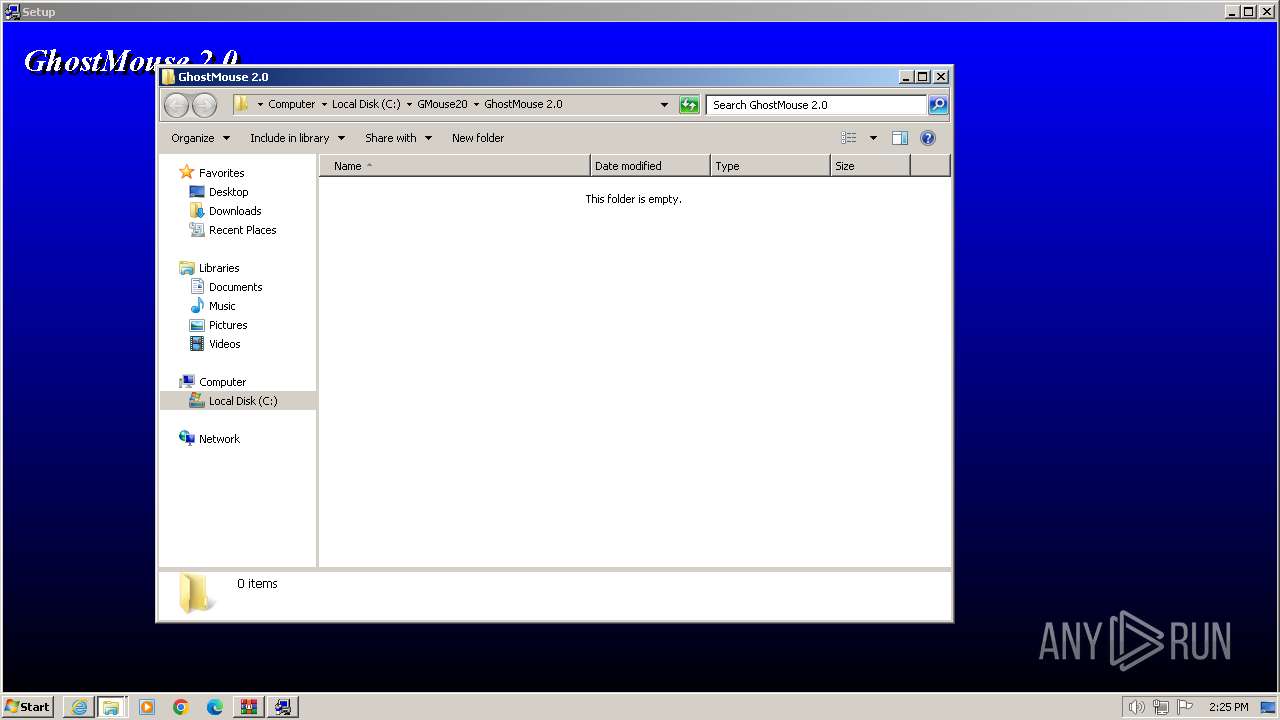
Task: Expand the arrow after Local Disk (C:) breadcrumb
Action: coord(409,104)
